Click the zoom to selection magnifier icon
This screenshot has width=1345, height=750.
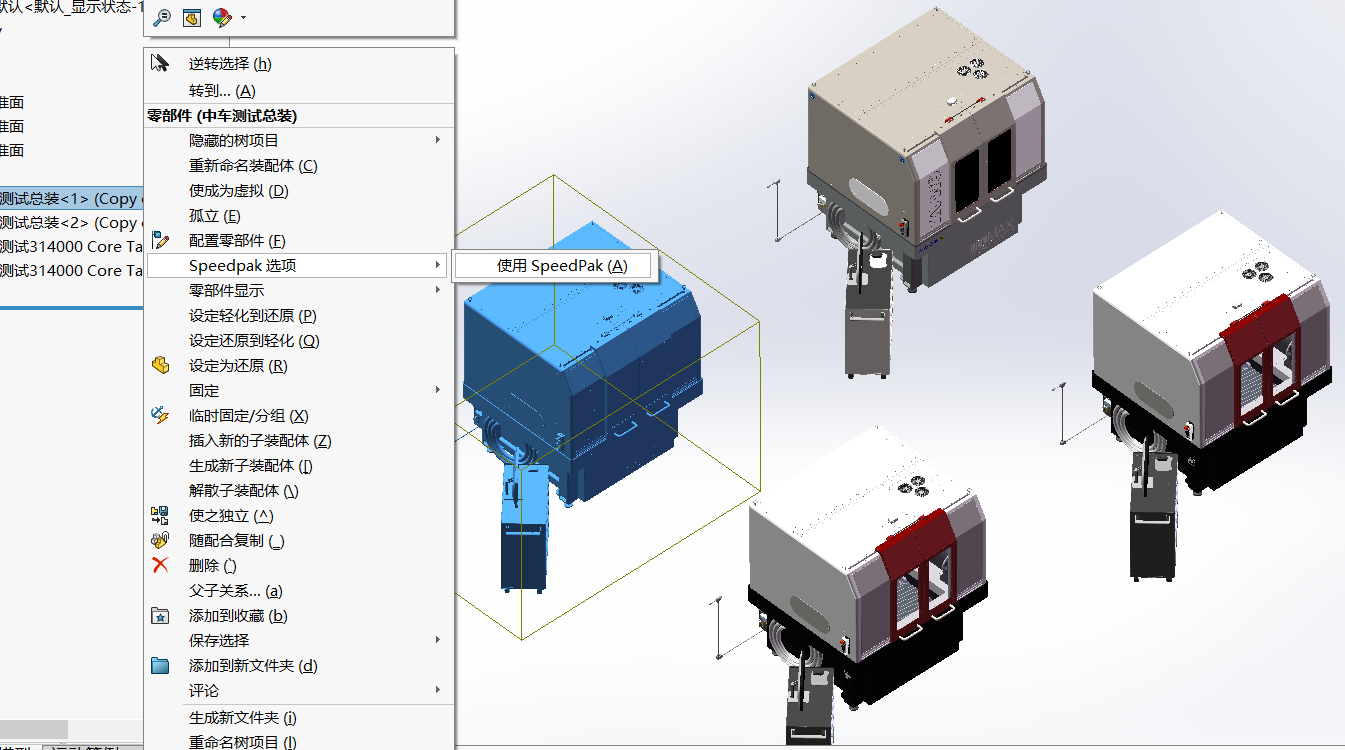161,18
